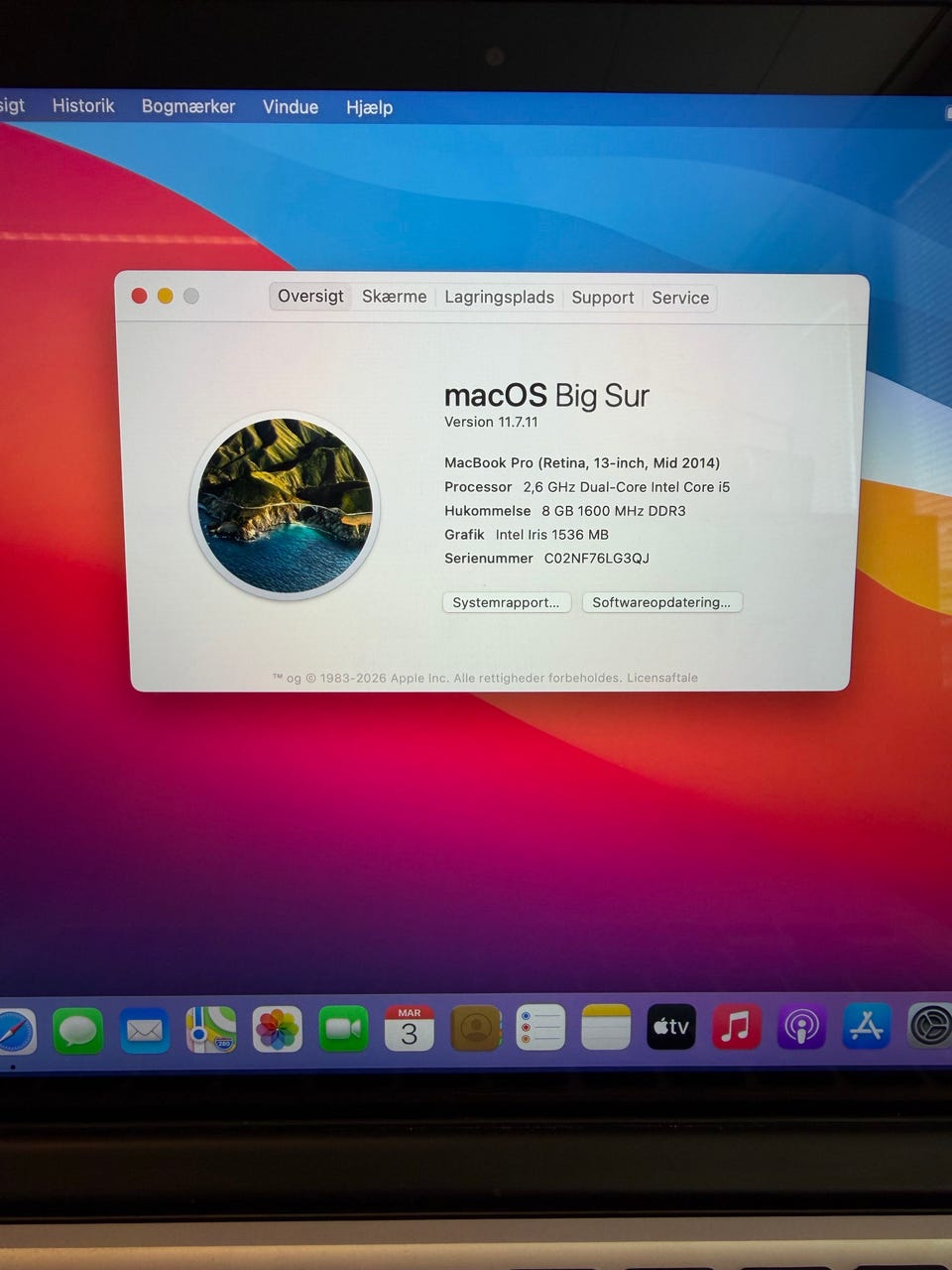Open the Vindue menu

click(291, 106)
